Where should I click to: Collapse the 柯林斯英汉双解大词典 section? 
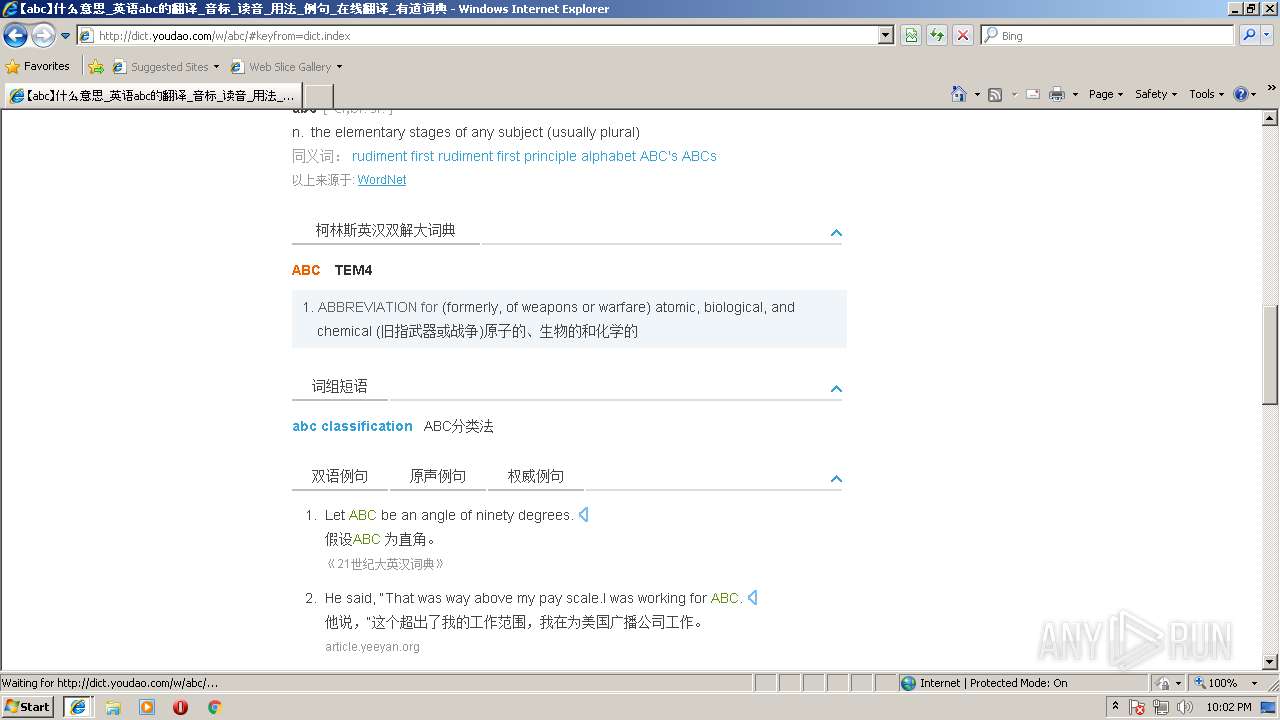tap(836, 233)
